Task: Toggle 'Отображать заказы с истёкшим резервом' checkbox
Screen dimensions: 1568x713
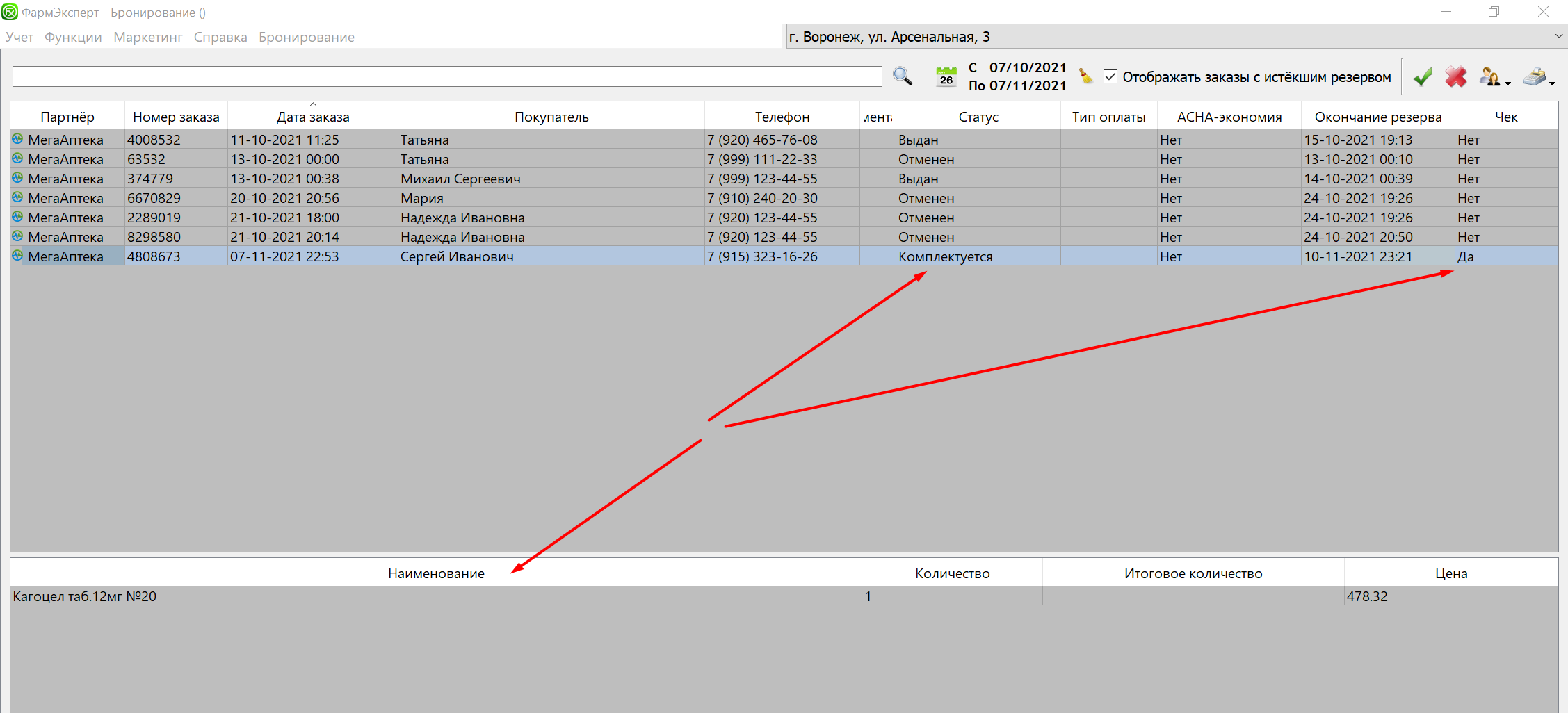Action: [x=1110, y=76]
